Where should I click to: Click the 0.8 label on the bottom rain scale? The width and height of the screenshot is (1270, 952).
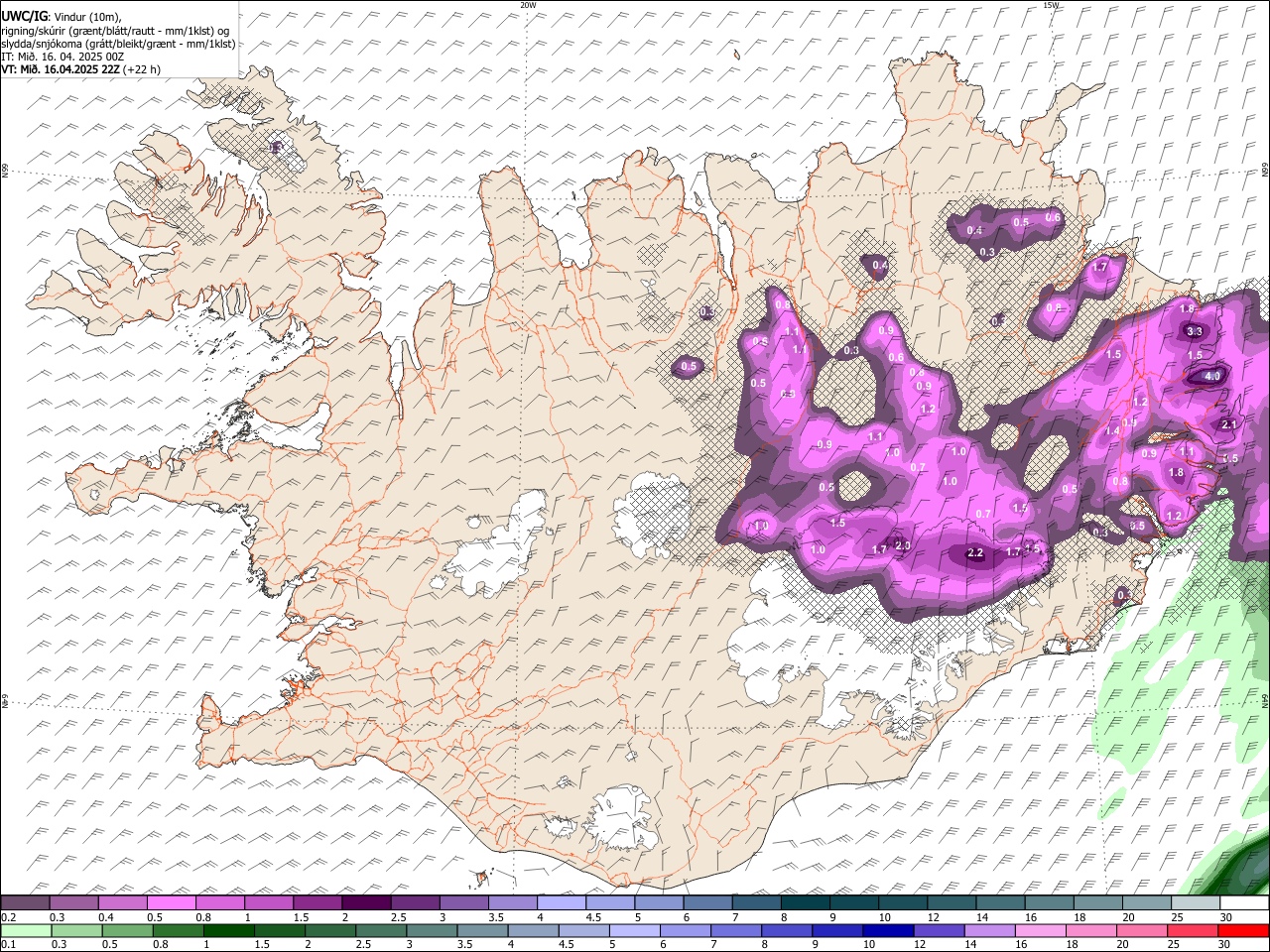(161, 944)
